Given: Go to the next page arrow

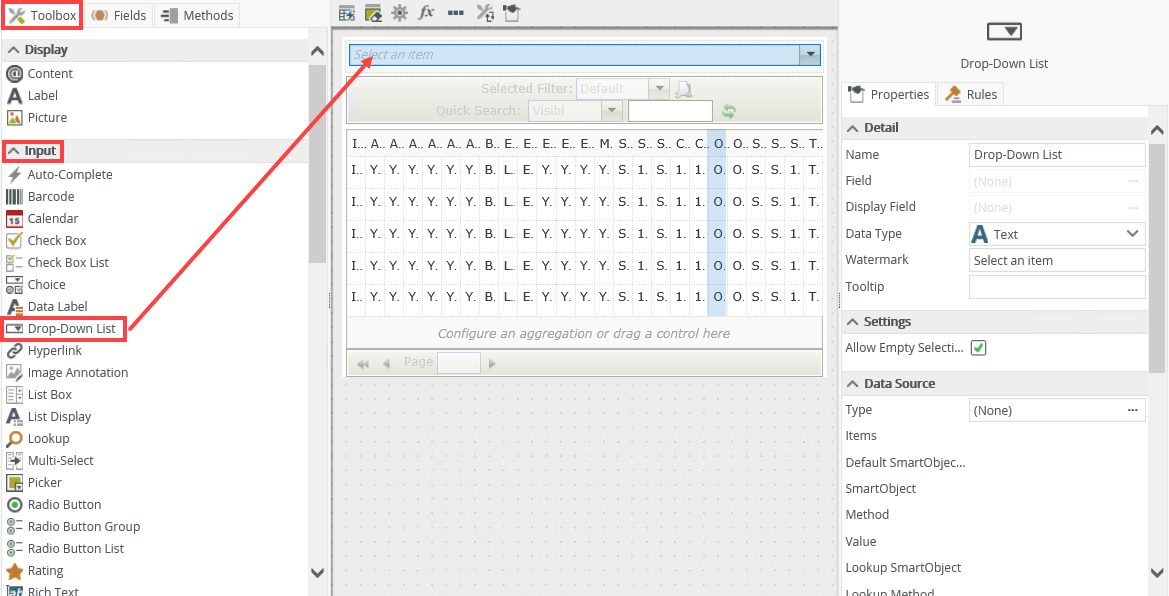Looking at the screenshot, I should tap(492, 364).
